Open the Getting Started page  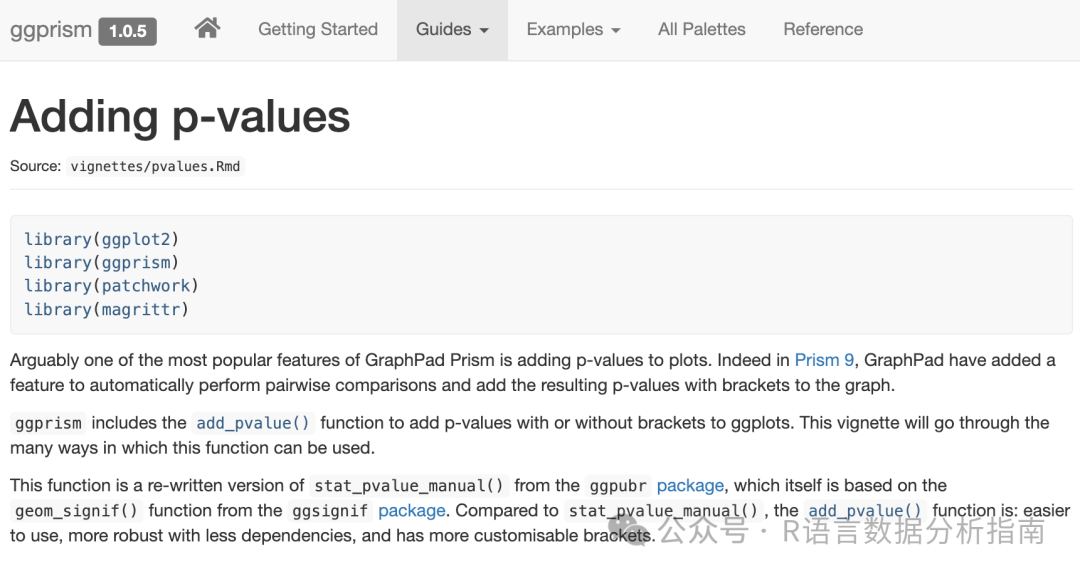coord(318,29)
